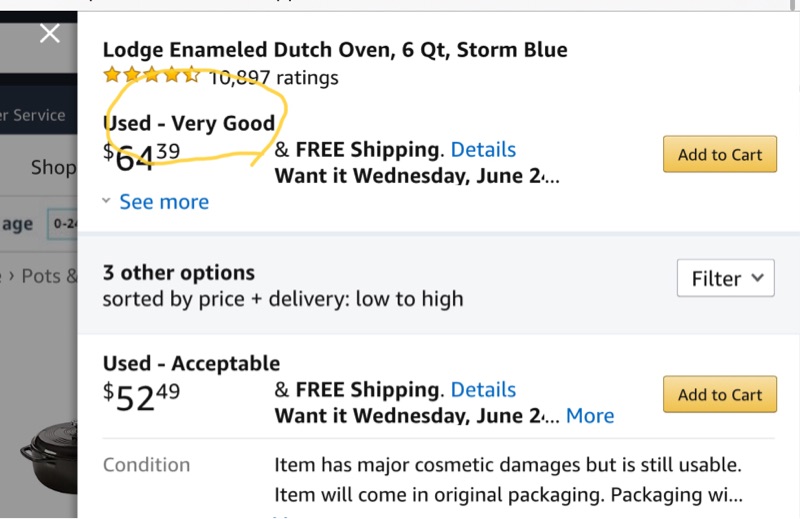The image size is (800, 519).
Task: Open the age range dropdown in the background
Action: coord(63,224)
